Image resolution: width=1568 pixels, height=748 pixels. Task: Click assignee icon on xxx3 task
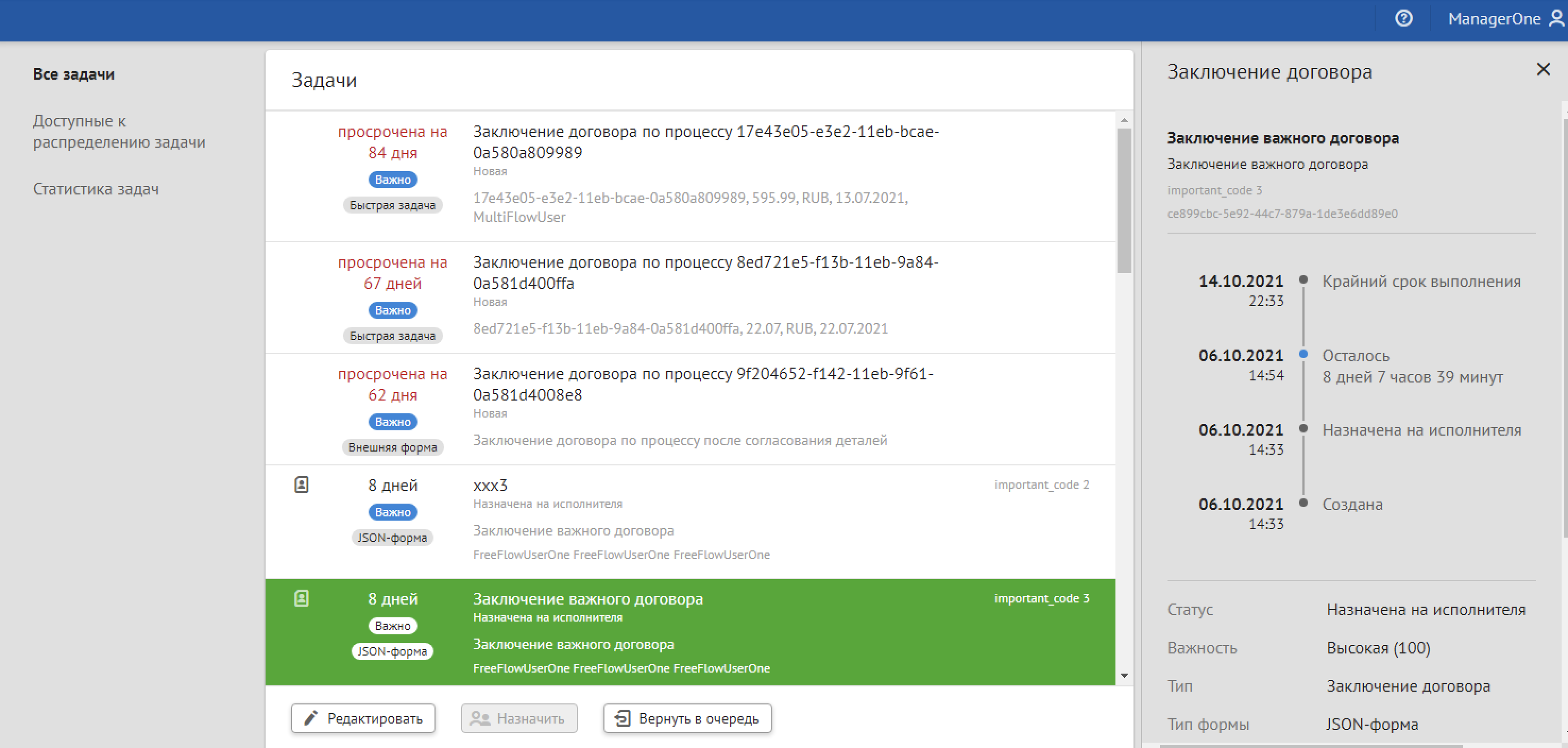tap(301, 484)
